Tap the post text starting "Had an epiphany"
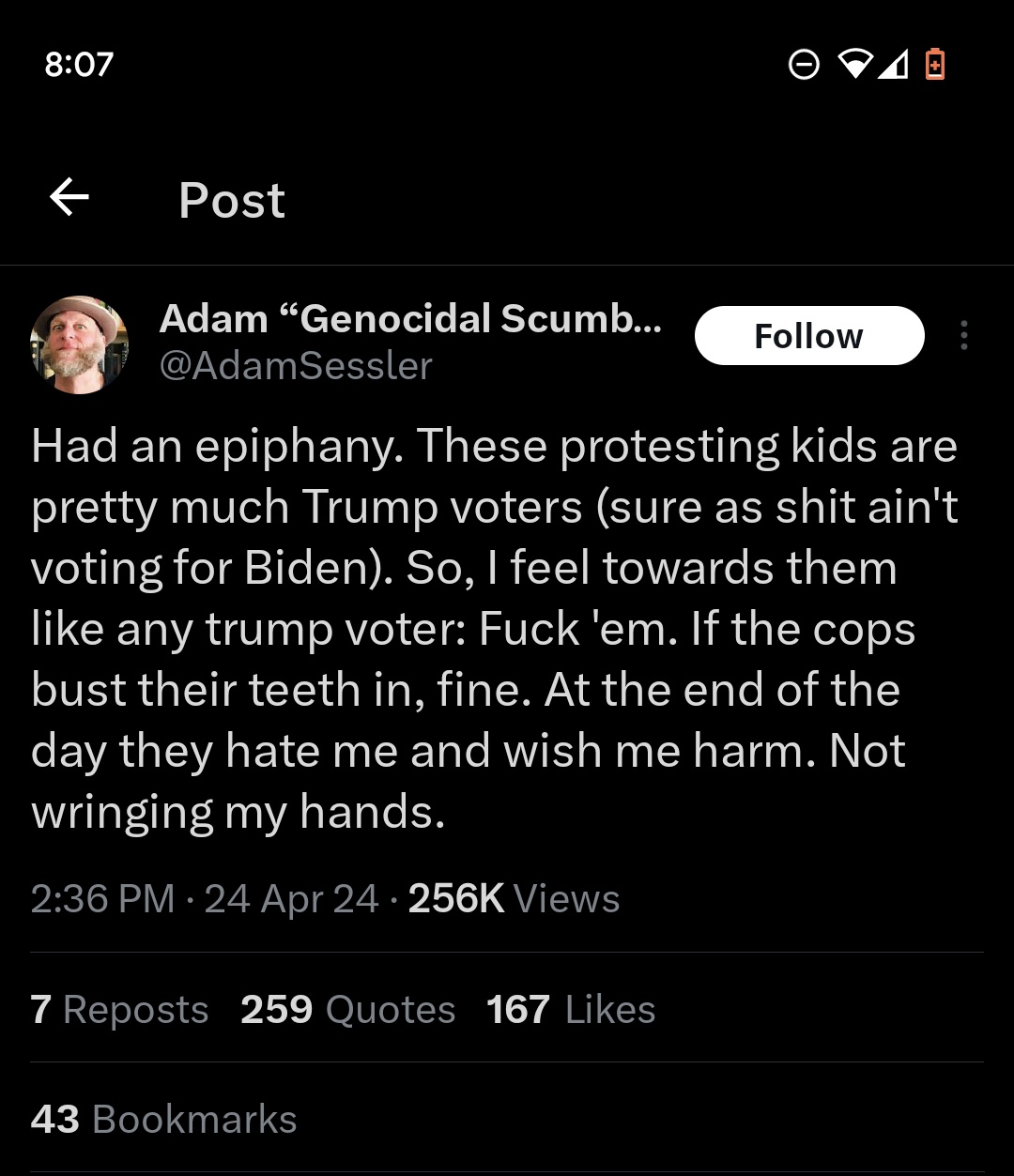This screenshot has height=1176, width=1014. [x=495, y=629]
